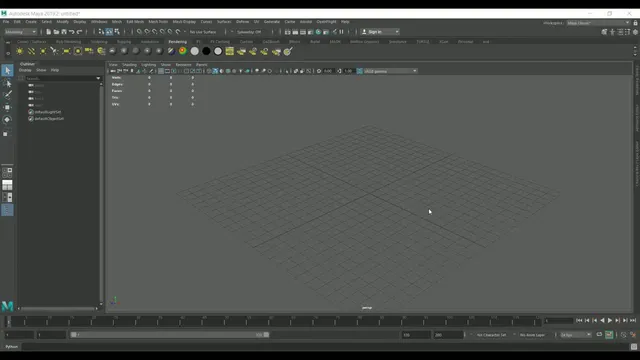Image resolution: width=640 pixels, height=360 pixels.
Task: Click the ramp shader rainbow icon
Action: (x=183, y=51)
